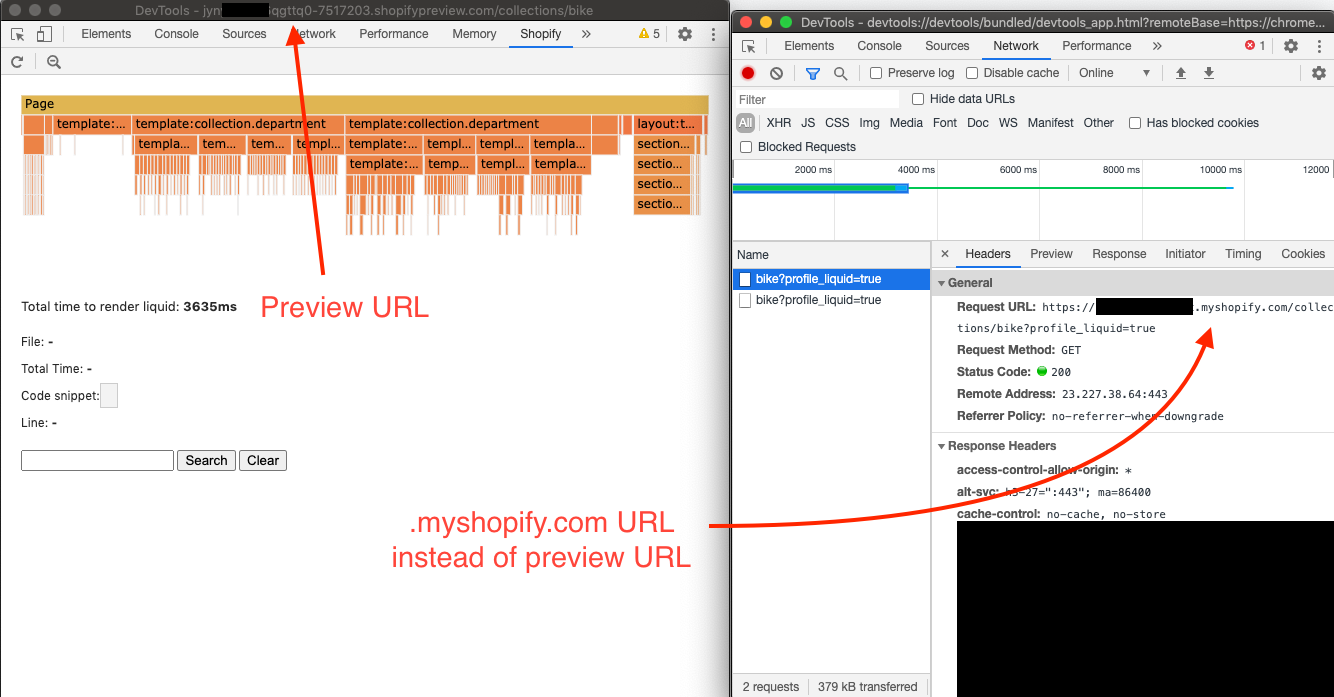Open the Preview tab for the request
1334x697 pixels.
tap(1050, 254)
